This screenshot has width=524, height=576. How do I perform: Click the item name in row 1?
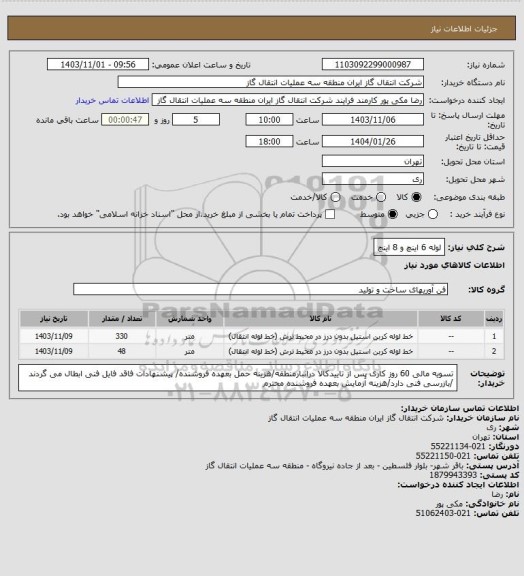tap(321, 336)
